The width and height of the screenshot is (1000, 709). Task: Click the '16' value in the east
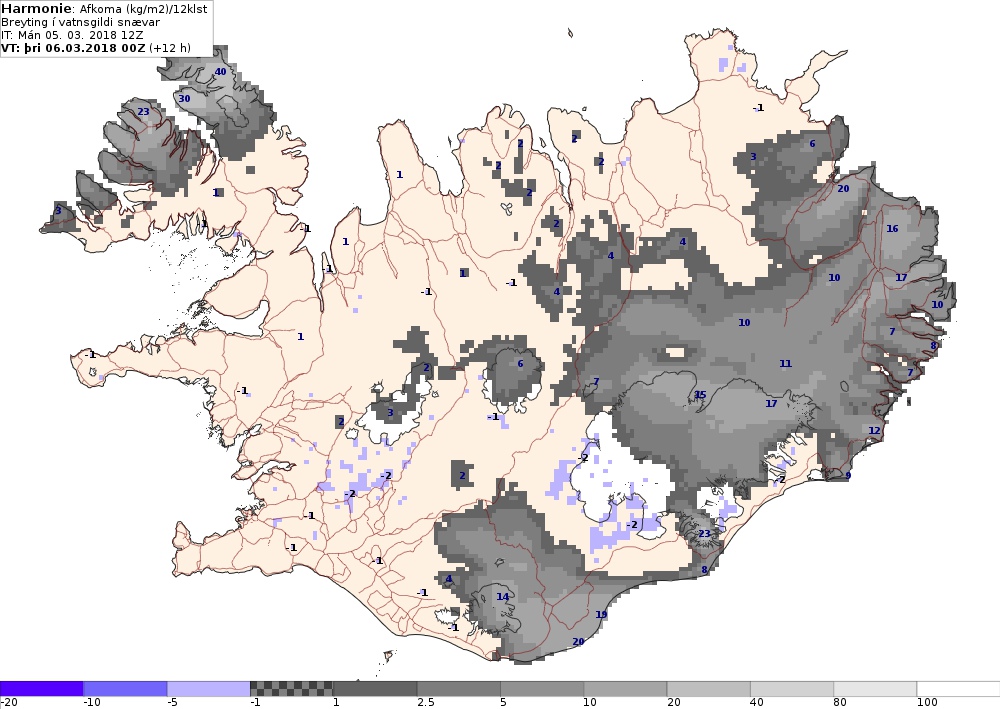(x=892, y=228)
